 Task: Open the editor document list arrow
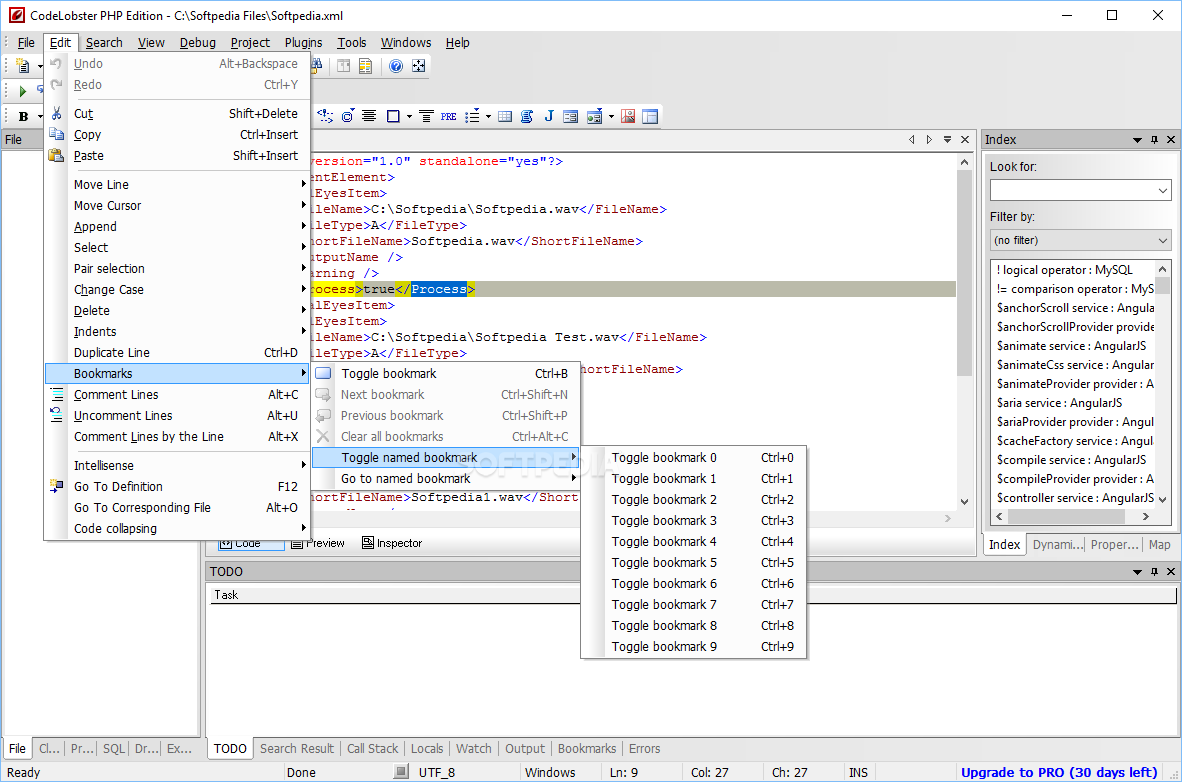click(948, 140)
